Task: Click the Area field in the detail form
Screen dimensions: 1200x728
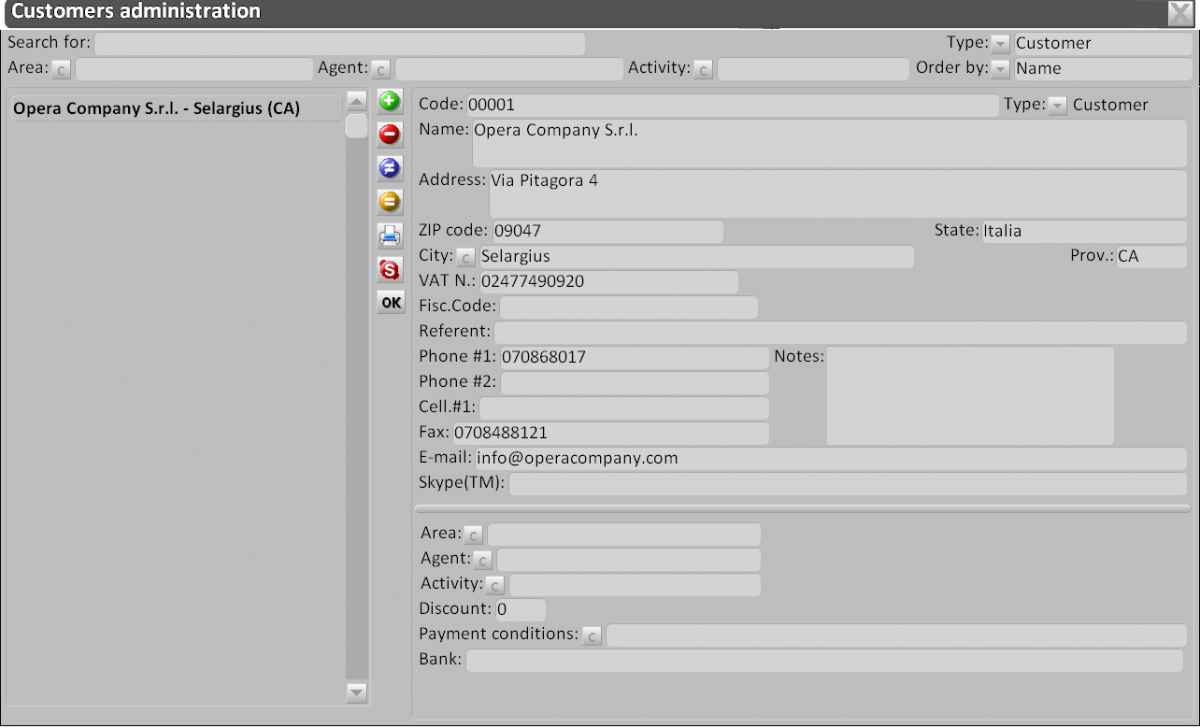Action: point(624,535)
